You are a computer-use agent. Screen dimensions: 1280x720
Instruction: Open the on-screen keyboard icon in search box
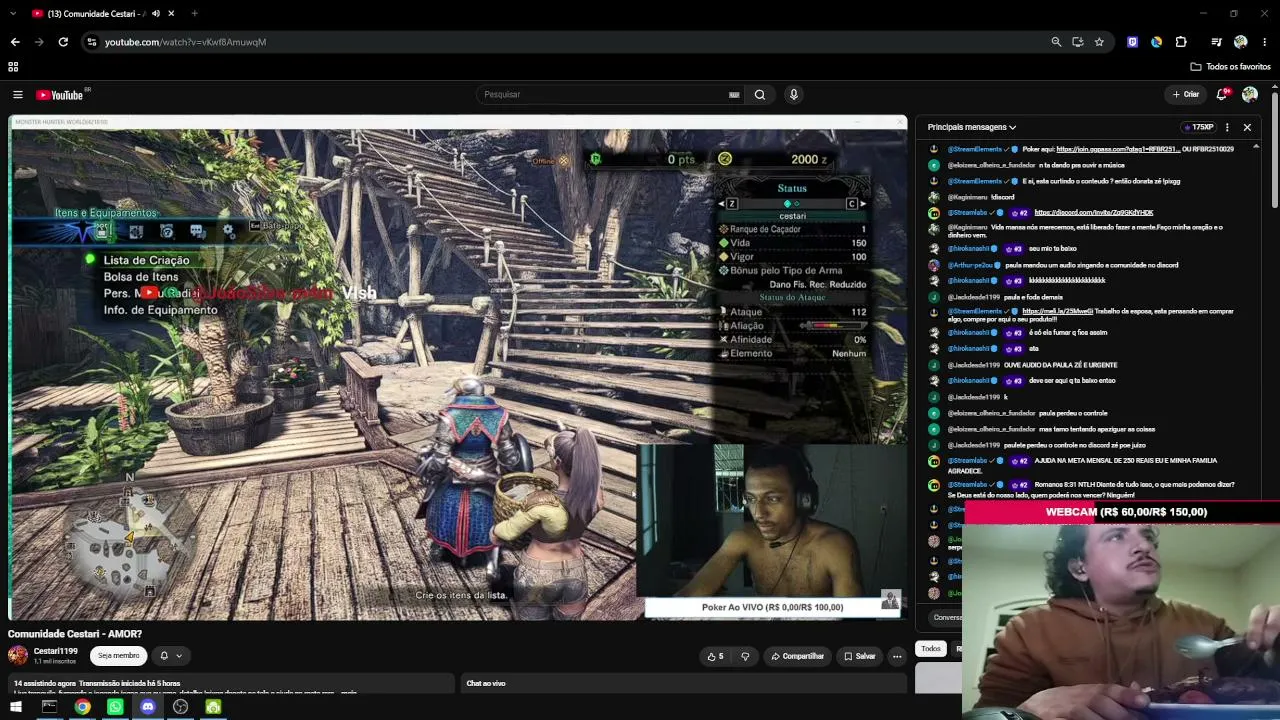point(734,95)
